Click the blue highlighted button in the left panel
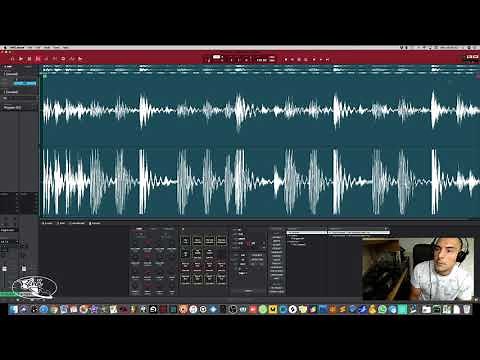 pyautogui.click(x=25, y=83)
